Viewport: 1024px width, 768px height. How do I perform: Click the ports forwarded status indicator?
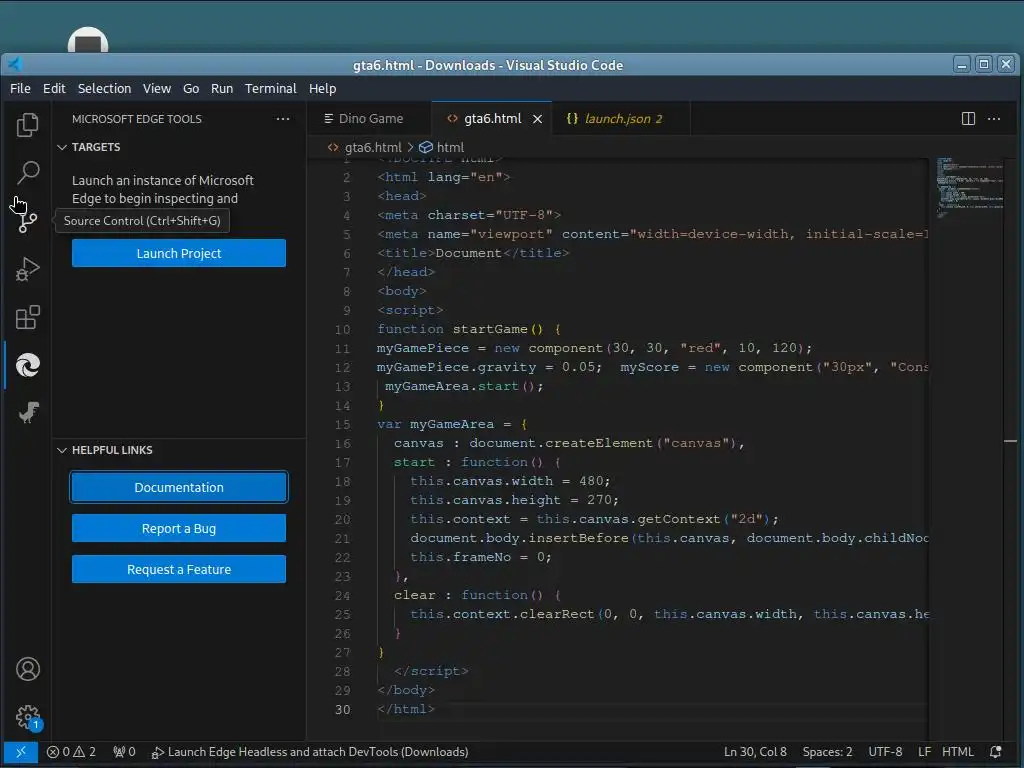click(124, 752)
